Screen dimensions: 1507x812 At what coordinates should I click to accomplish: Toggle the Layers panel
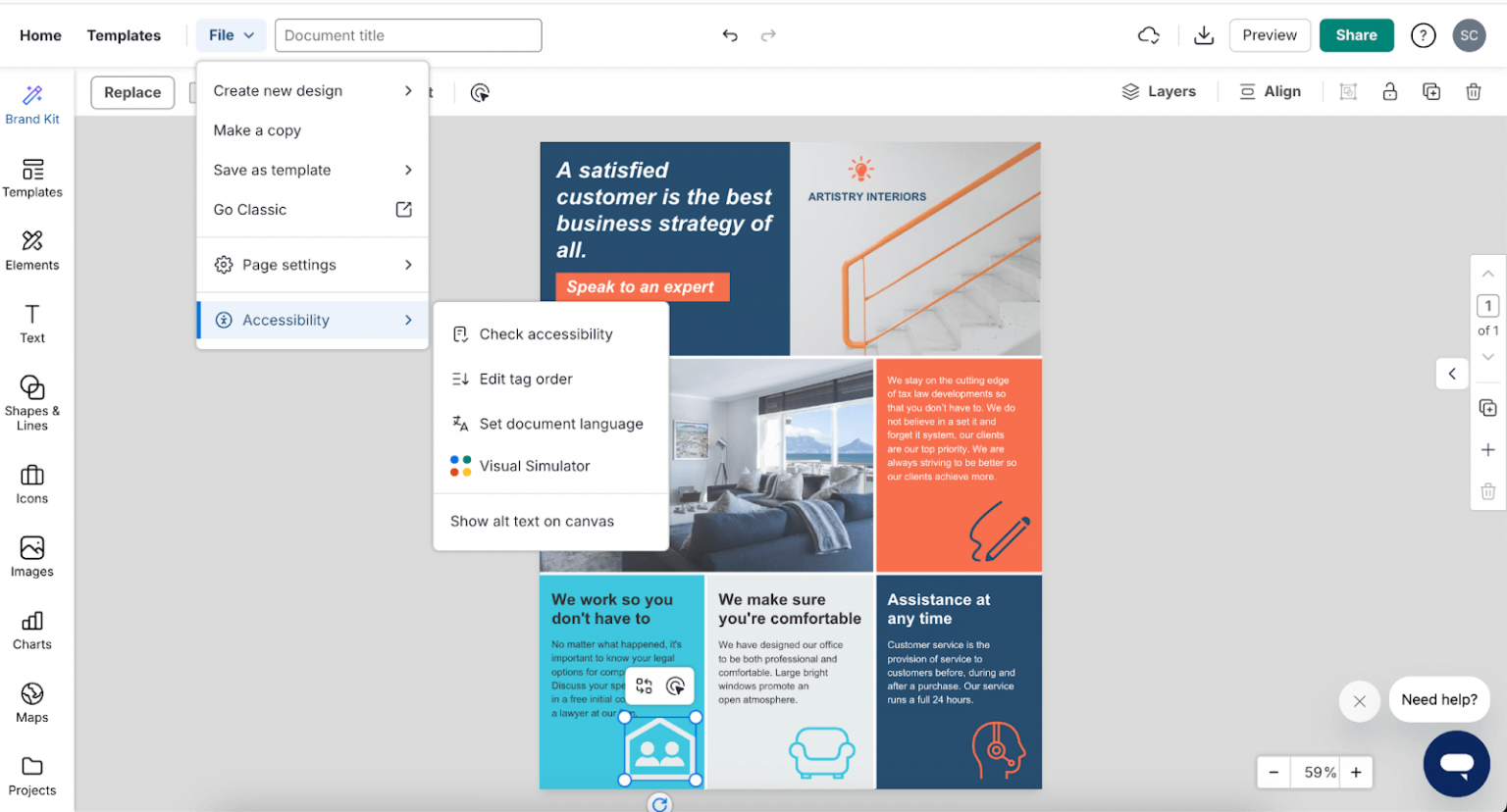pyautogui.click(x=1160, y=91)
